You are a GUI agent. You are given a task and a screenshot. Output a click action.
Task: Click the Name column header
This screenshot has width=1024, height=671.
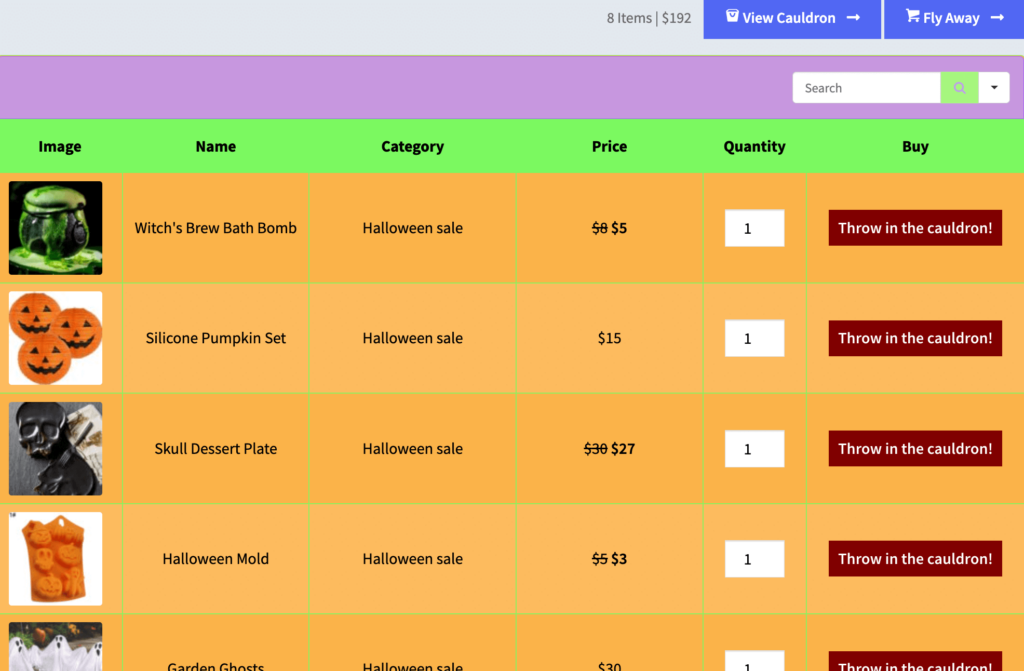pos(215,146)
